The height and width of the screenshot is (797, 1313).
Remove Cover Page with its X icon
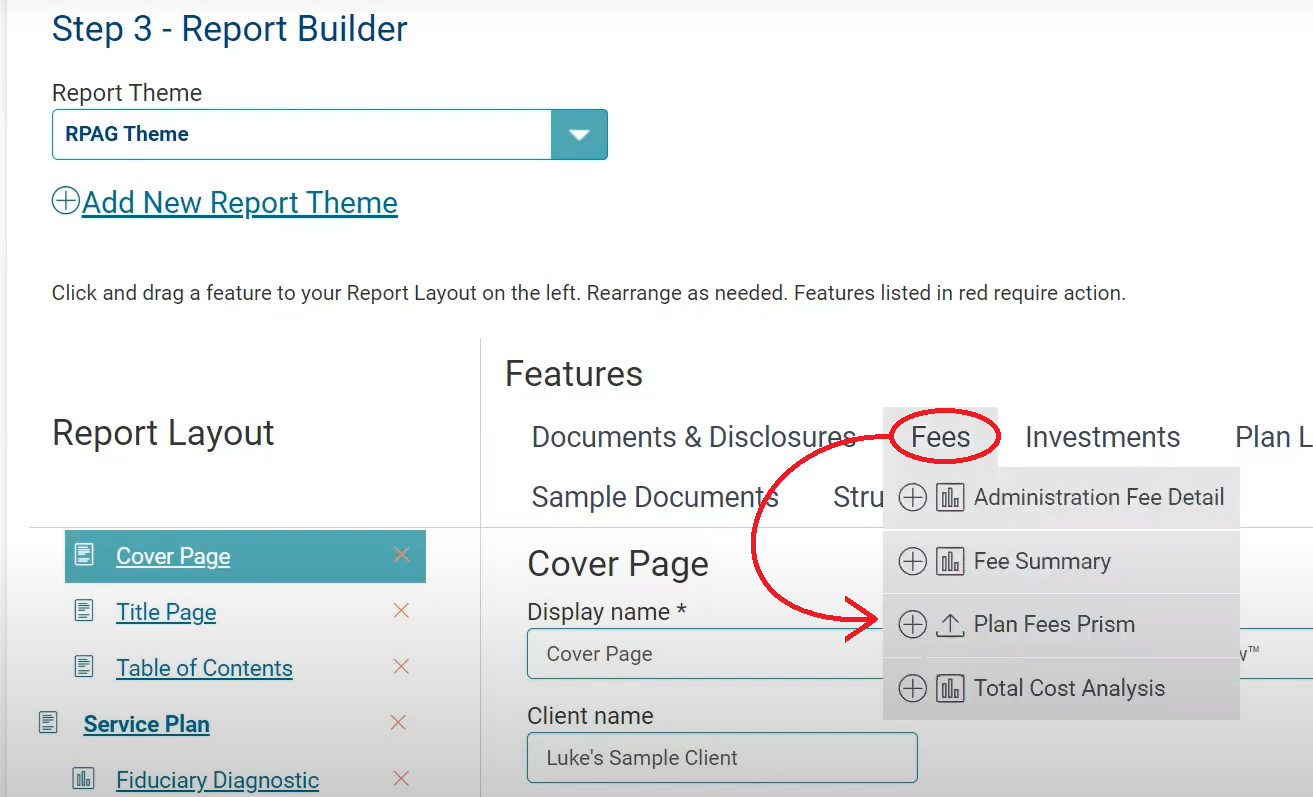point(401,554)
